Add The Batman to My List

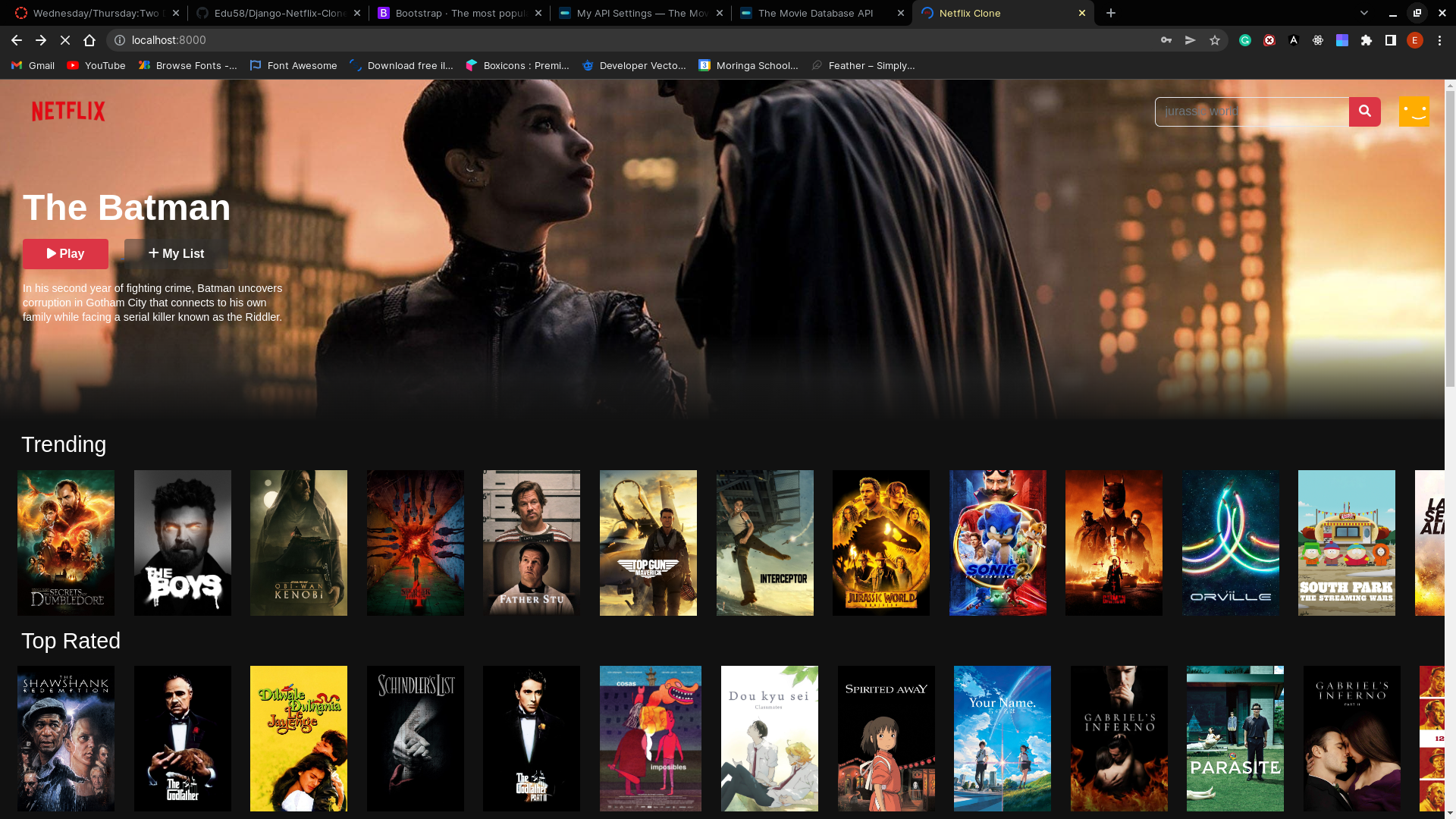[x=176, y=253]
